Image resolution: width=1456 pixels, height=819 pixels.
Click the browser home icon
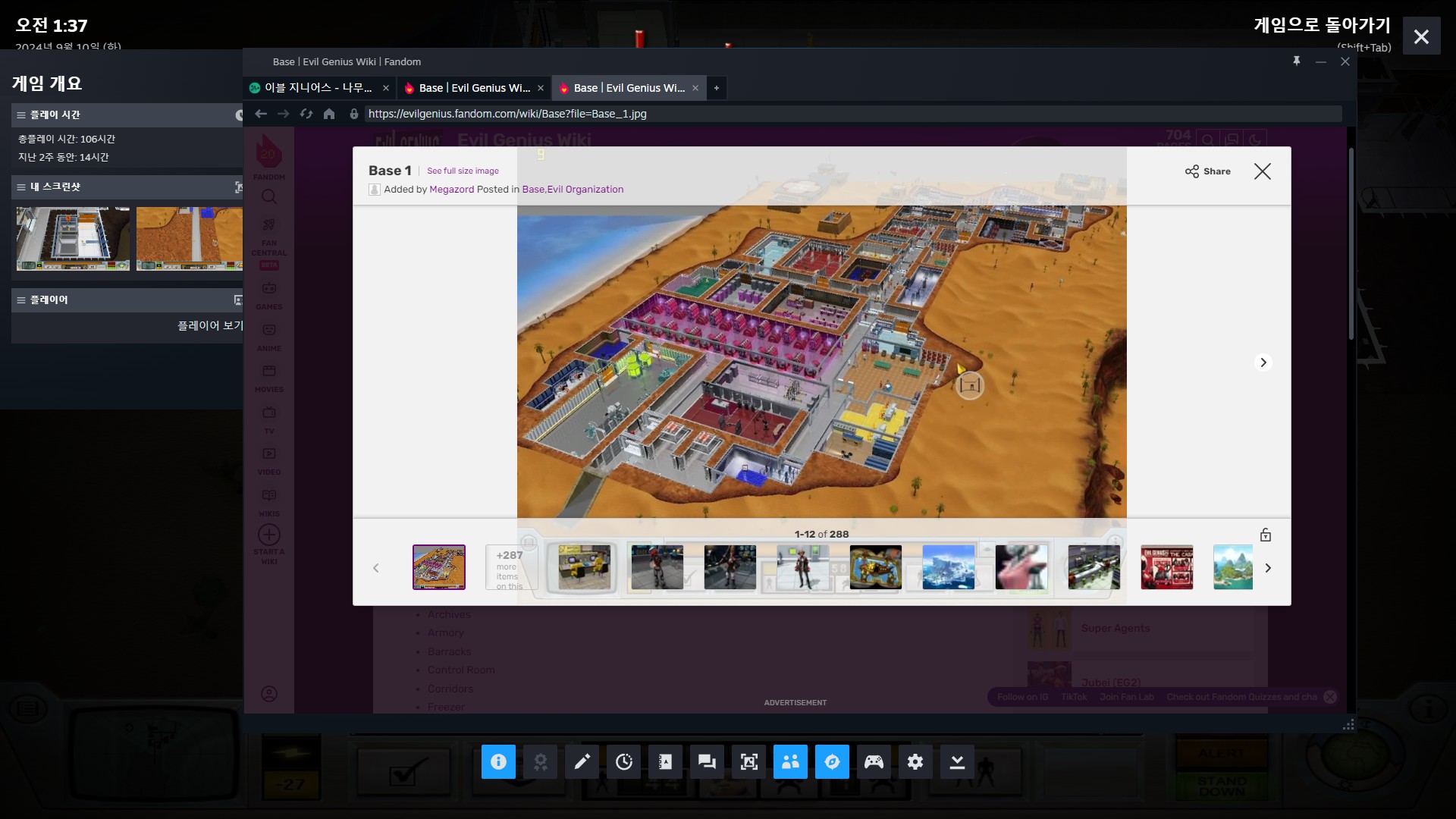click(x=329, y=114)
